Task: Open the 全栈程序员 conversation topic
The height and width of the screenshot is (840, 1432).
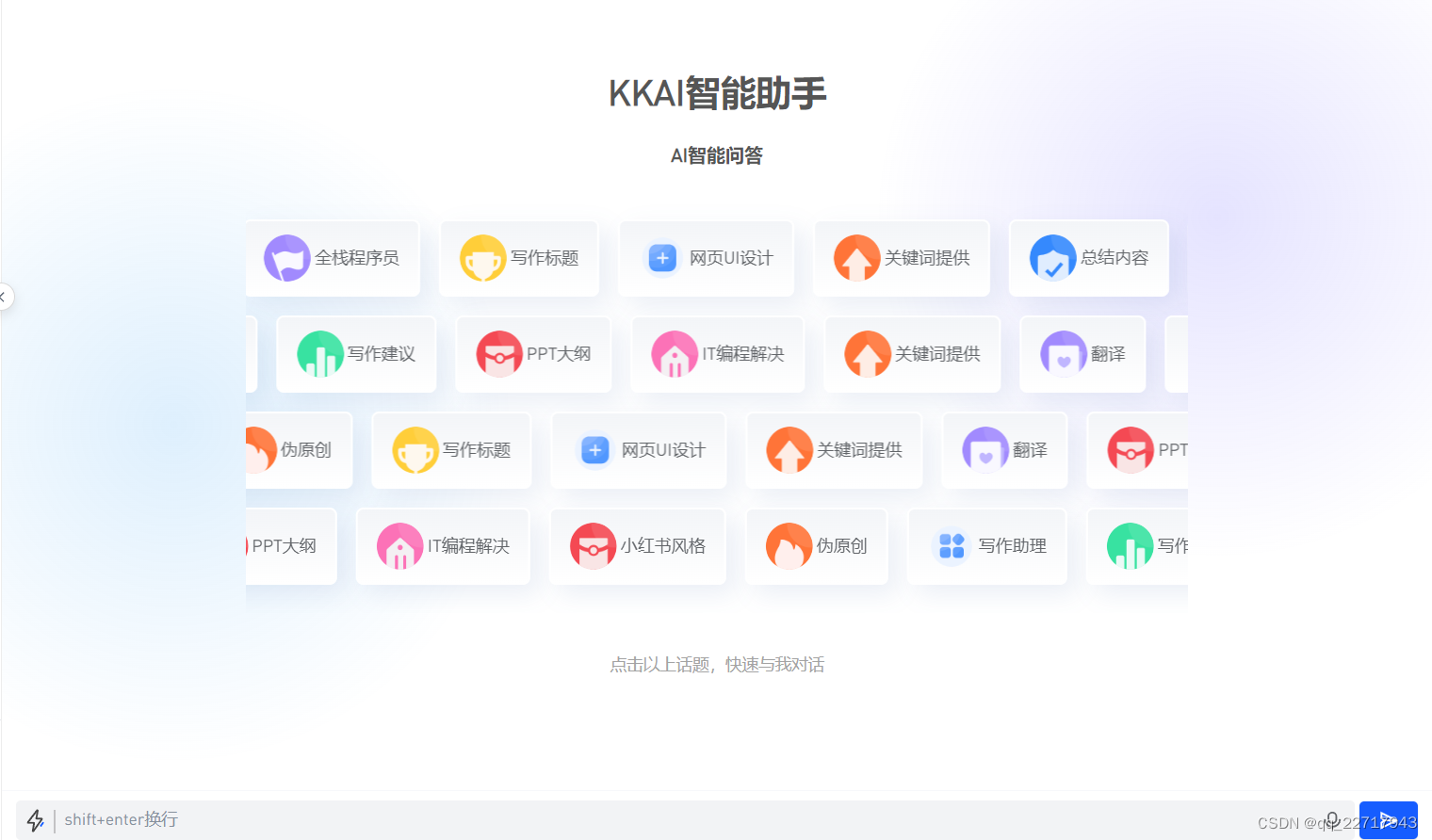Action: 334,258
